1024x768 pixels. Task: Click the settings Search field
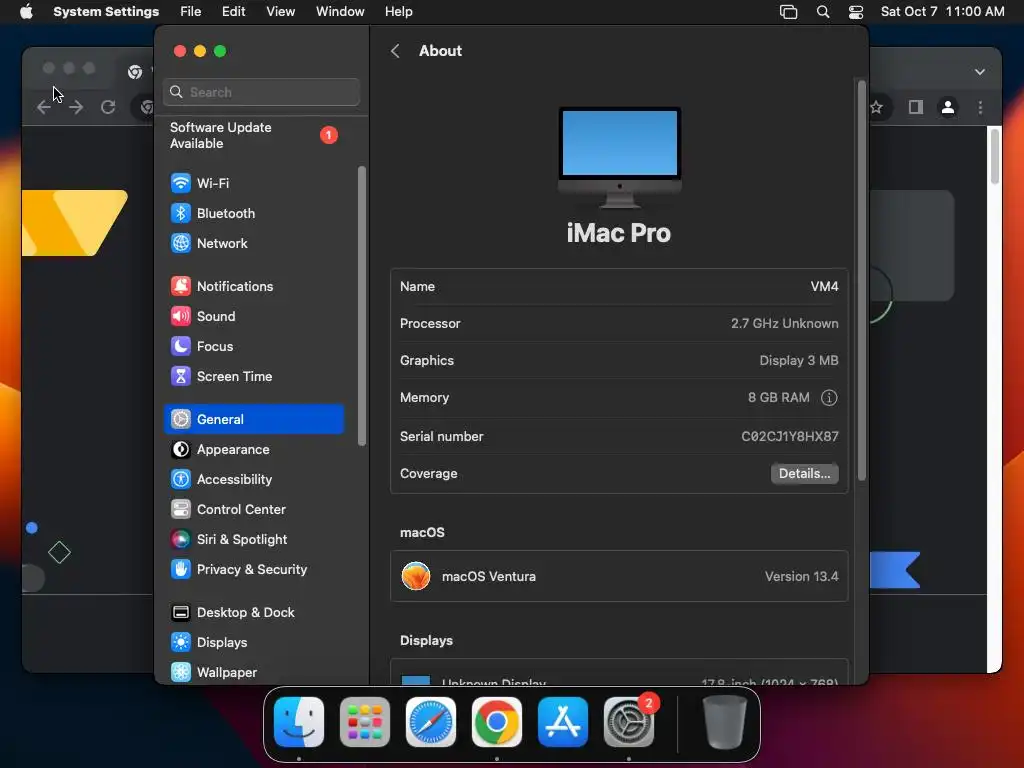point(261,92)
